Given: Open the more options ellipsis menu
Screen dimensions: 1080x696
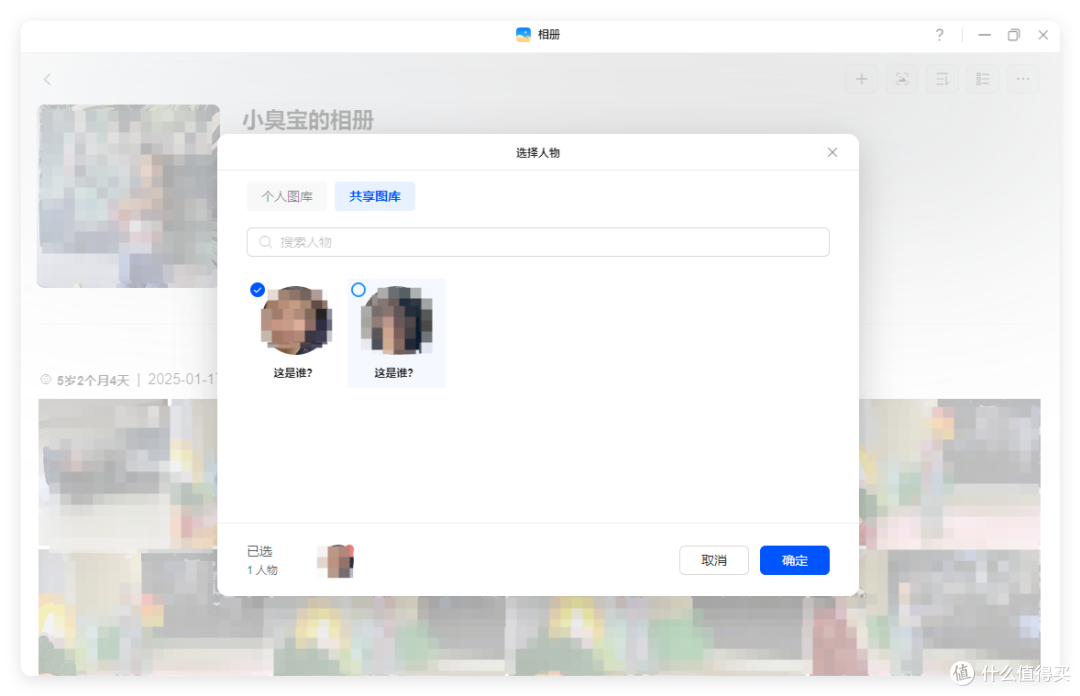Looking at the screenshot, I should [x=1023, y=79].
